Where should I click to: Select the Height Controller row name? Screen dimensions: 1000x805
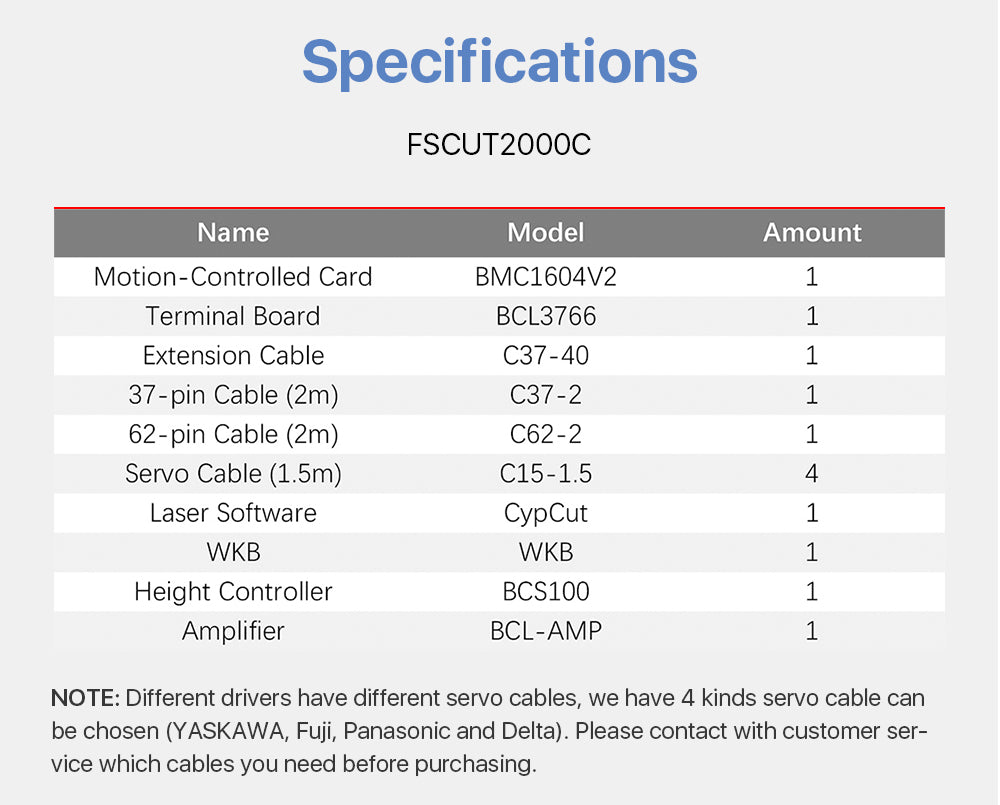(x=233, y=592)
